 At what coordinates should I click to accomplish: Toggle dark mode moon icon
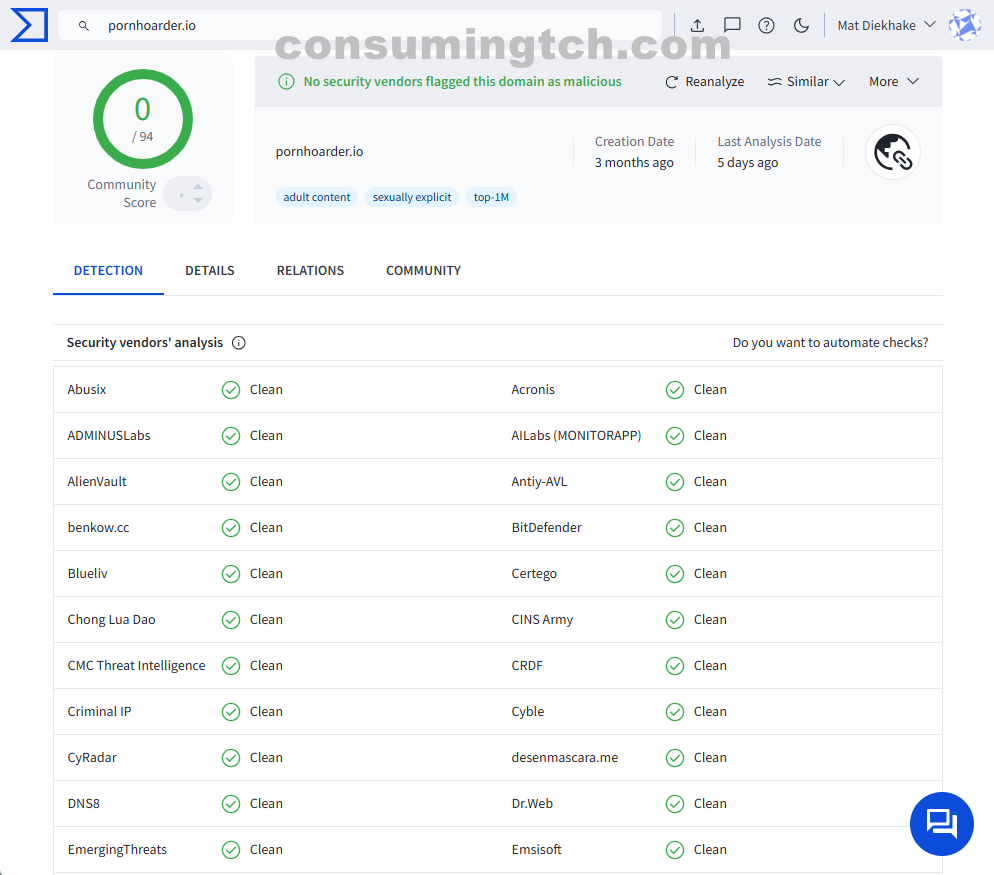(x=800, y=26)
